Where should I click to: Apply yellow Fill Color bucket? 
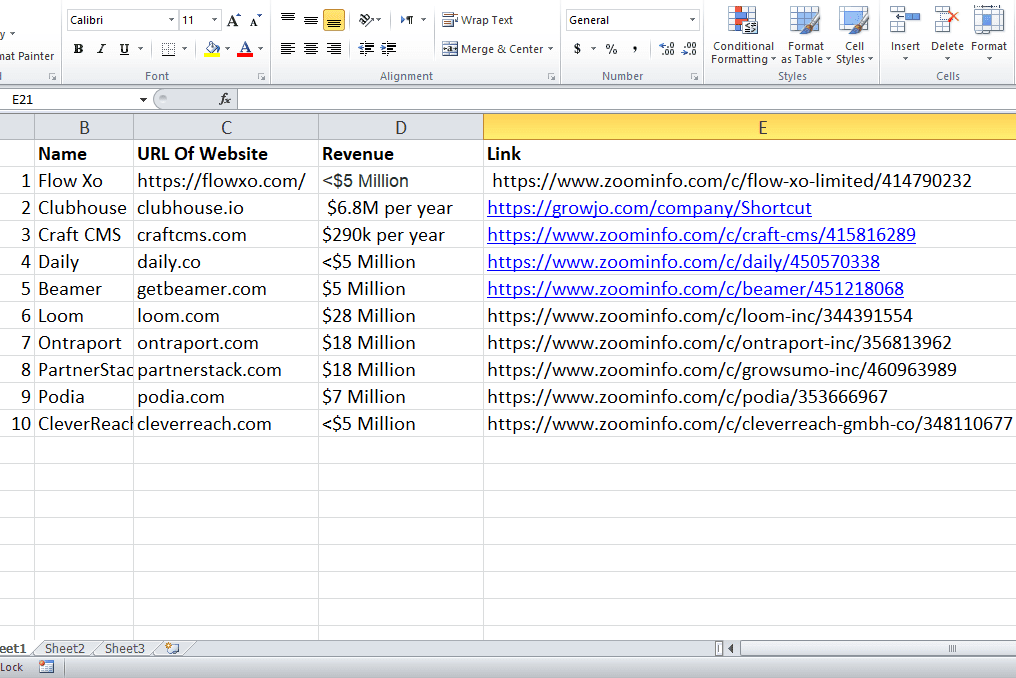point(212,49)
